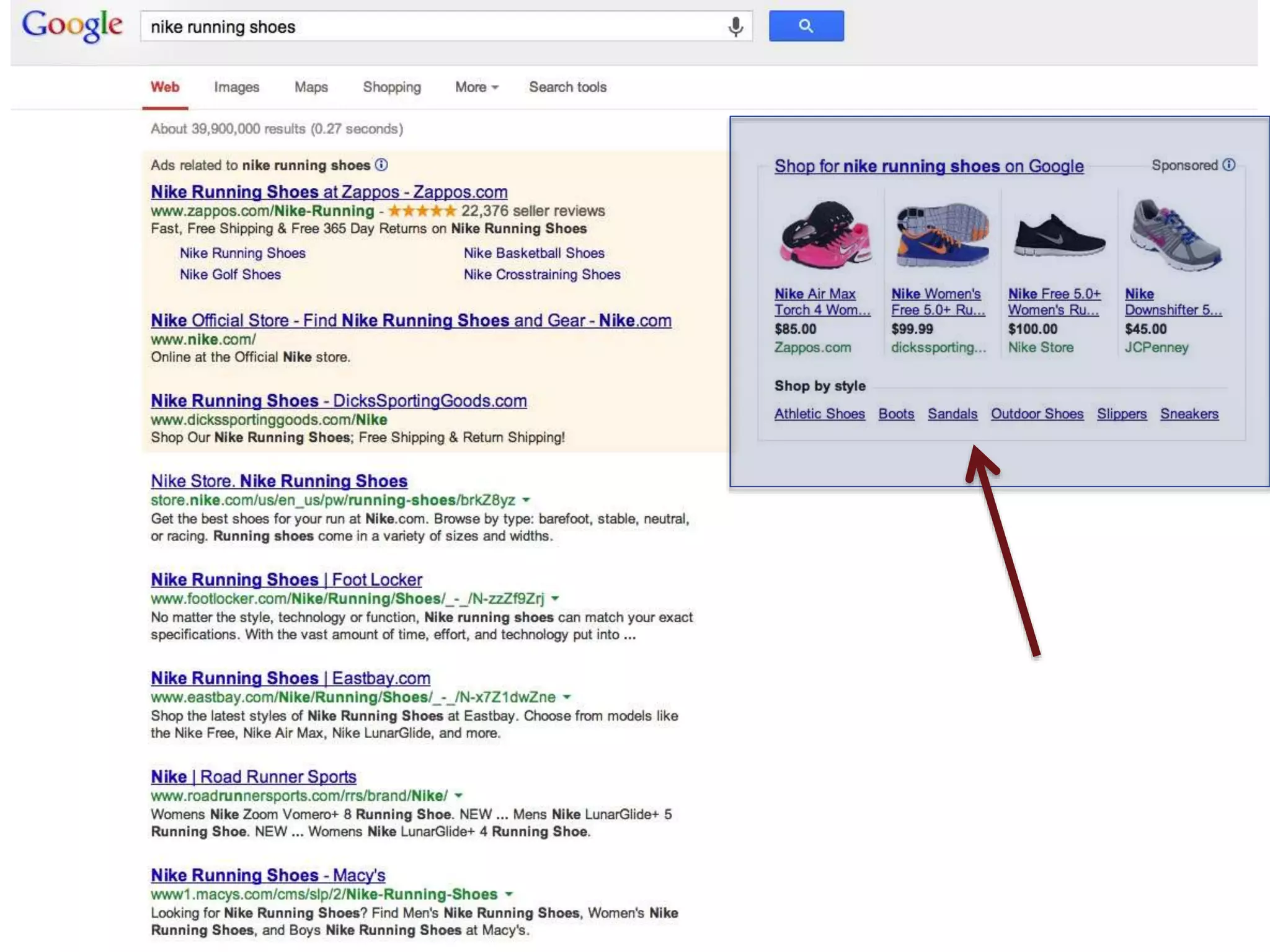Viewport: 1270px width, 952px height.
Task: Open Nike Running Shoes at Zappos ad link
Action: [329, 192]
